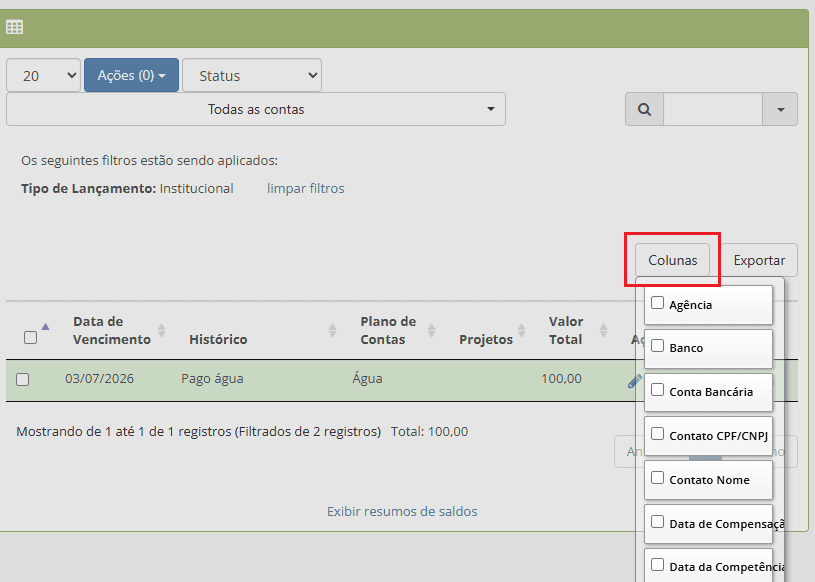
Task: Click the 100,00 valor total cell
Action: coord(561,378)
